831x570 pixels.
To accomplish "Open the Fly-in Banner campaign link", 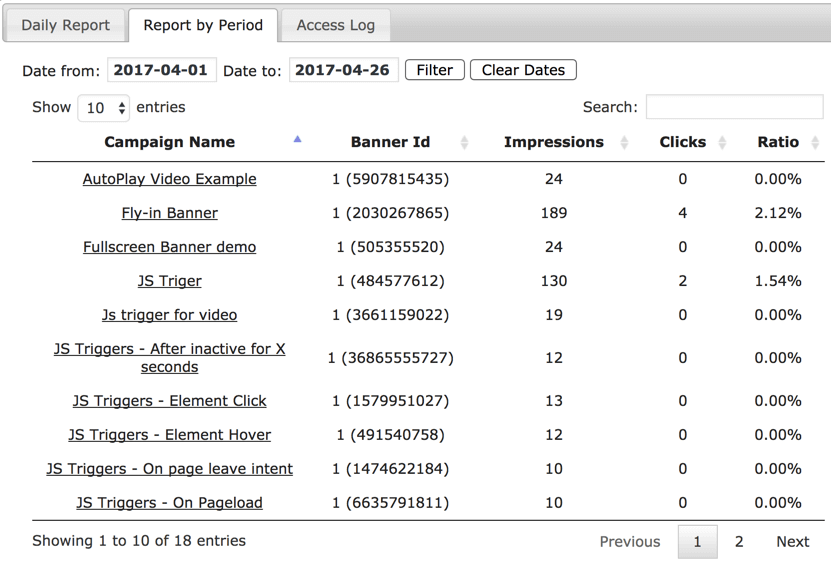I will coord(169,213).
